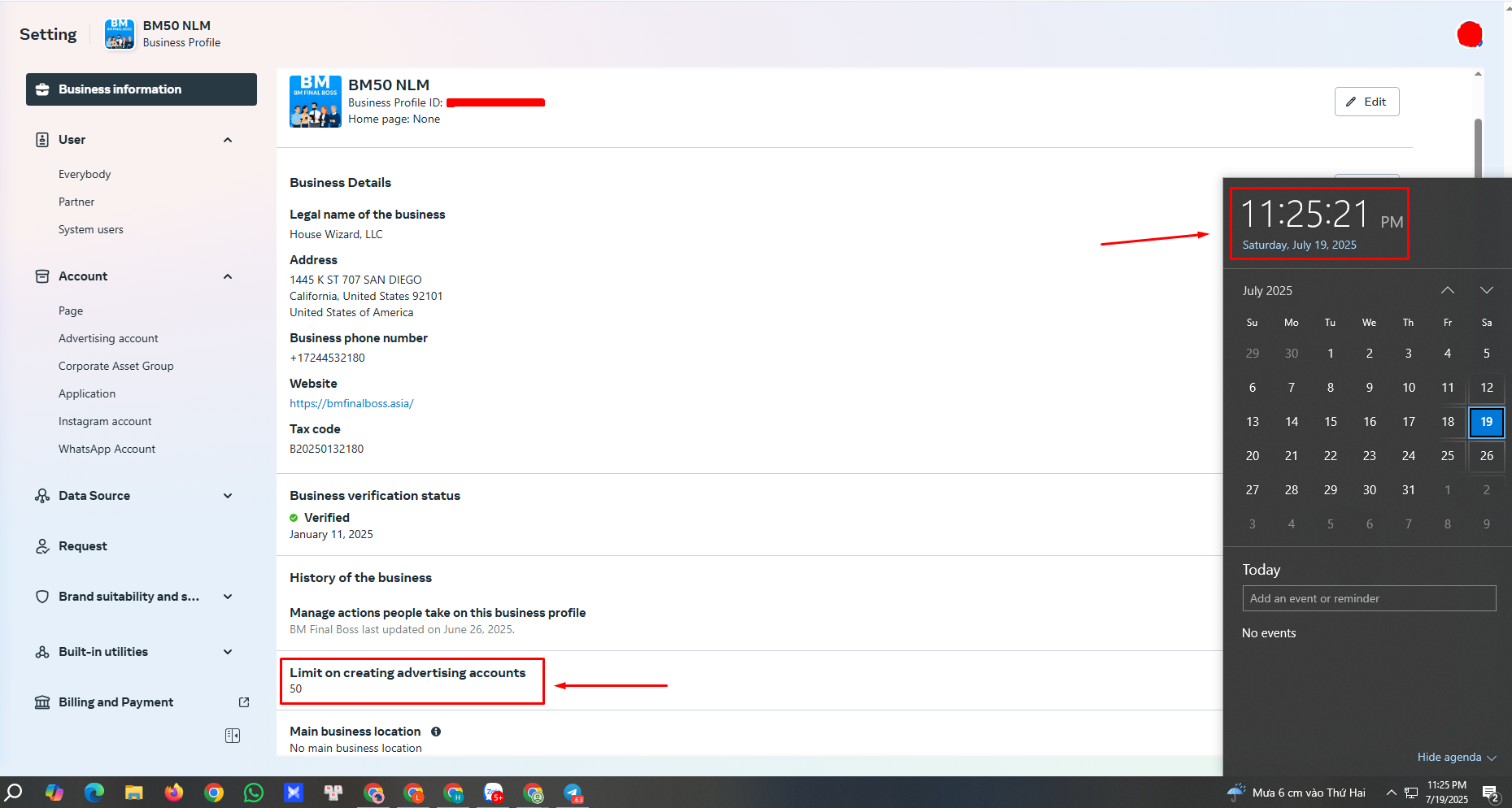Click the page's vertical scrollbar thumb

tap(1478, 147)
